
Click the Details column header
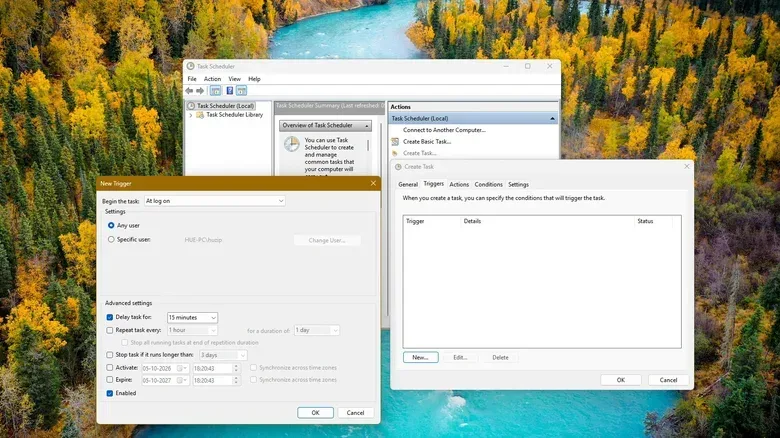click(x=548, y=221)
